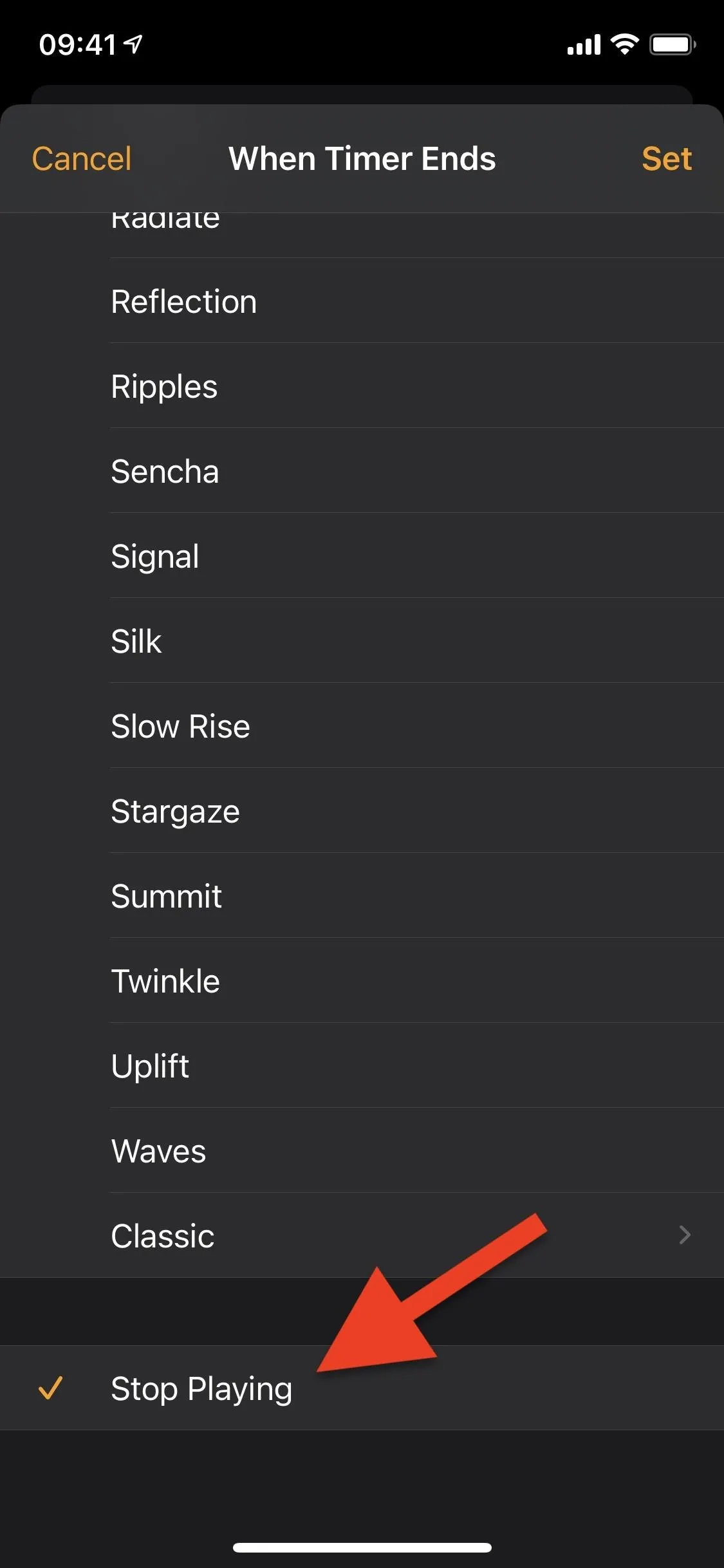724x1568 pixels.
Task: Select Silk as timer sound
Action: click(x=362, y=640)
